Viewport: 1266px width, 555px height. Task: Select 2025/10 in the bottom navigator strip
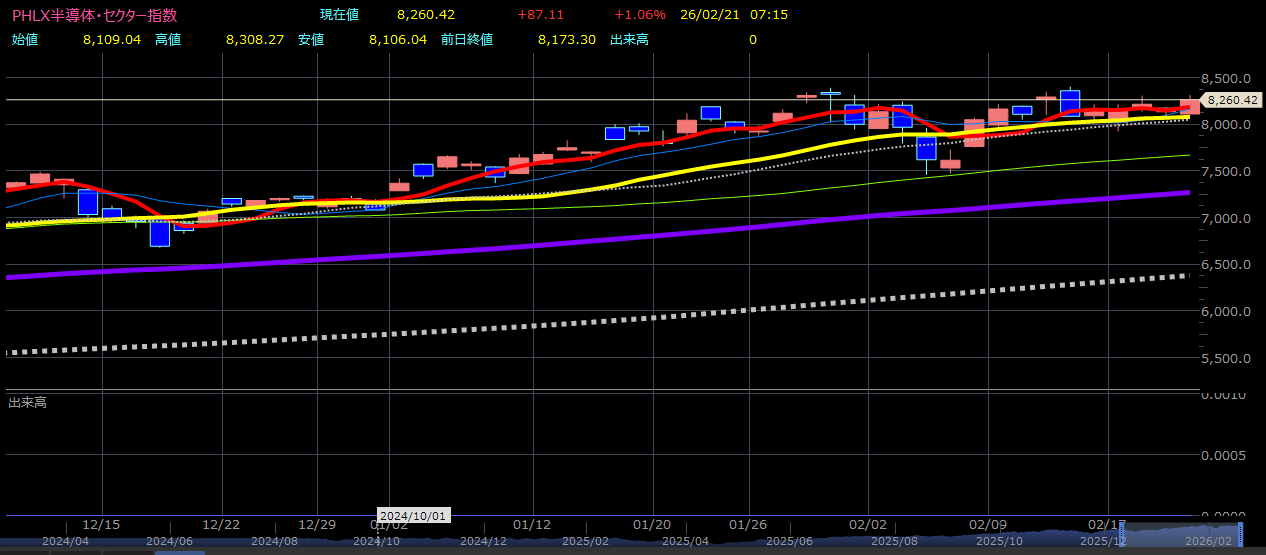[x=996, y=541]
